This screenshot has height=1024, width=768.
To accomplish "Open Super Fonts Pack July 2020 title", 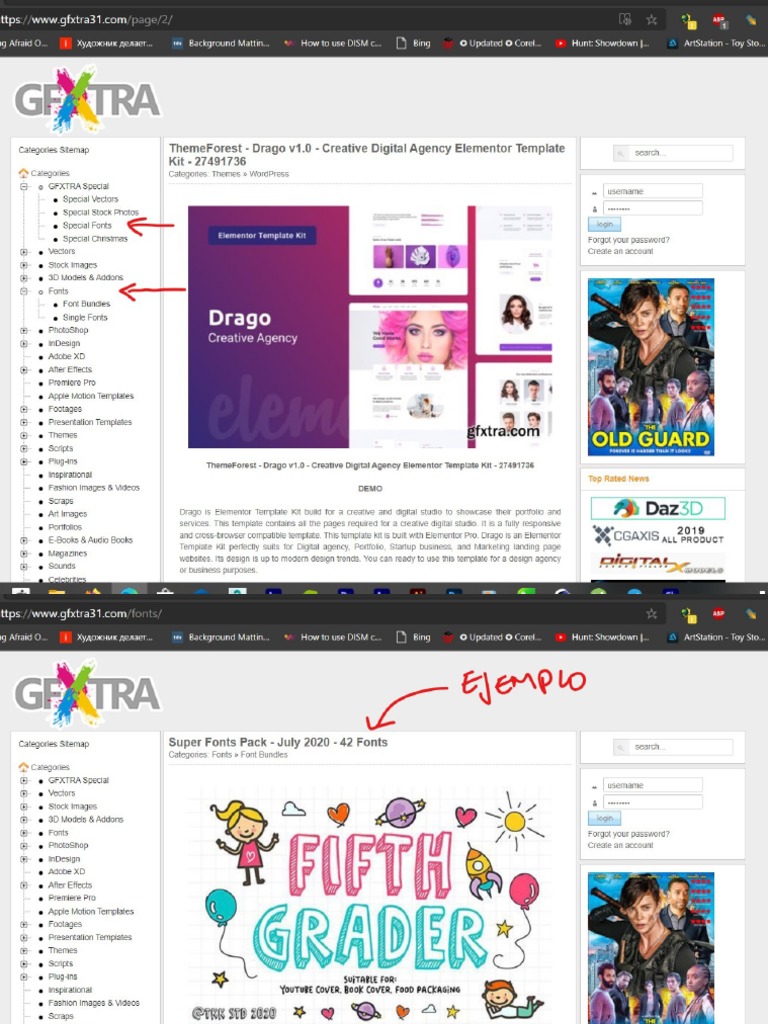I will [x=278, y=742].
